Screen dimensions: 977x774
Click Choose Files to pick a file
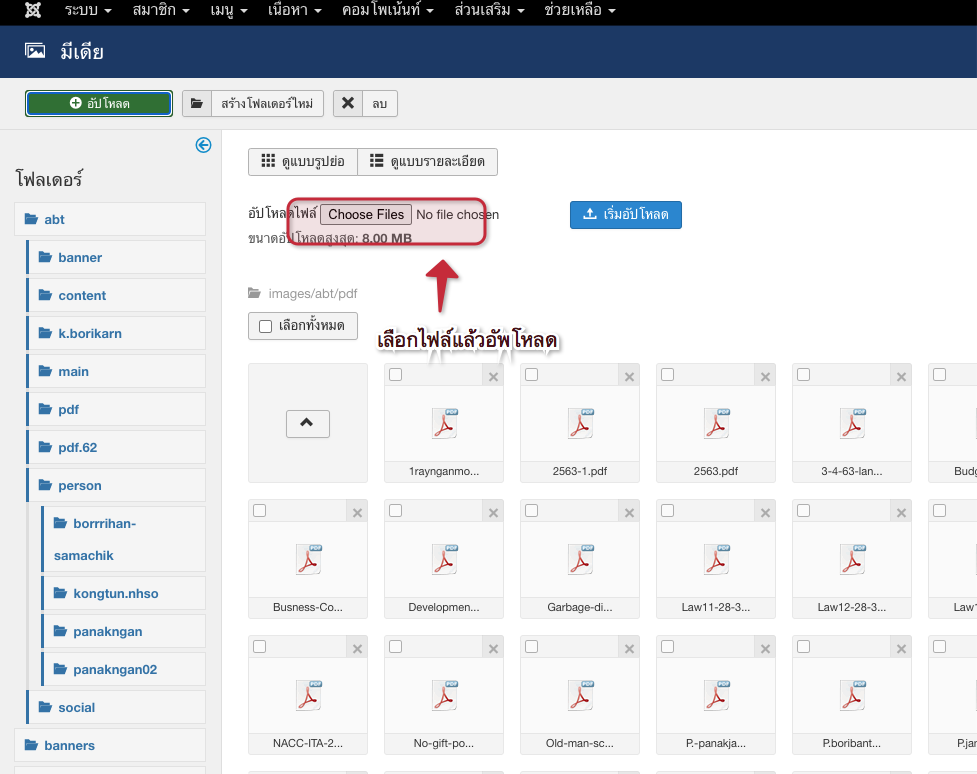pyautogui.click(x=366, y=215)
